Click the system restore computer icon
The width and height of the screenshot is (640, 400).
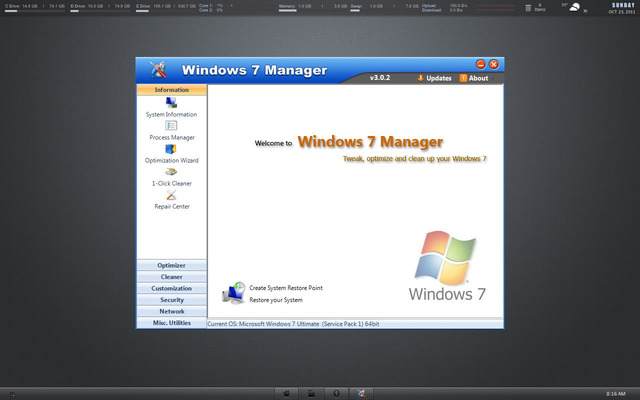(x=234, y=293)
